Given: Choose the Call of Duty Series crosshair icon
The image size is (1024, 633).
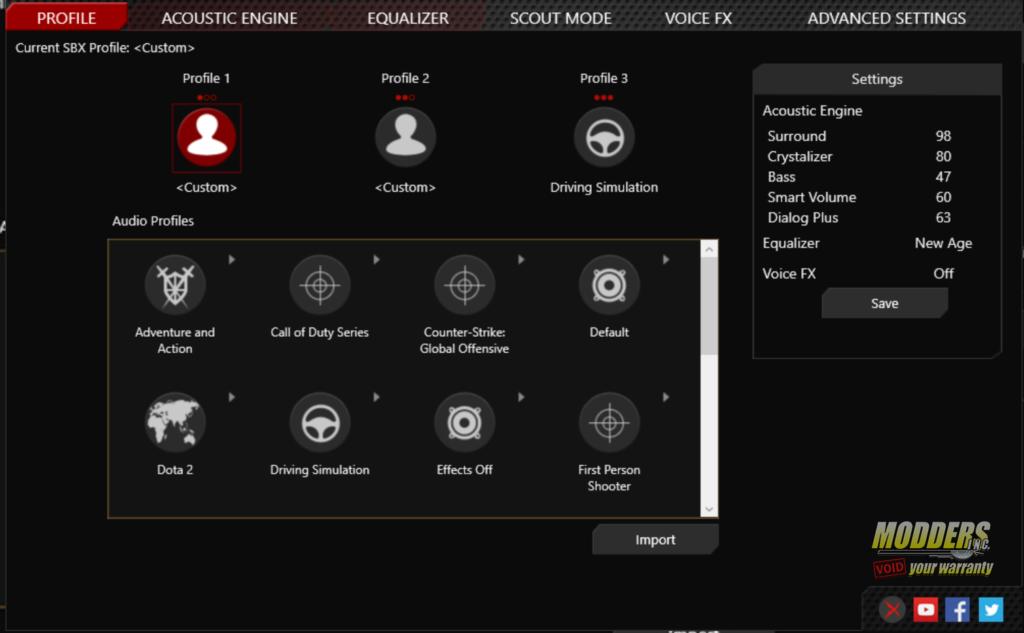Looking at the screenshot, I should (320, 285).
